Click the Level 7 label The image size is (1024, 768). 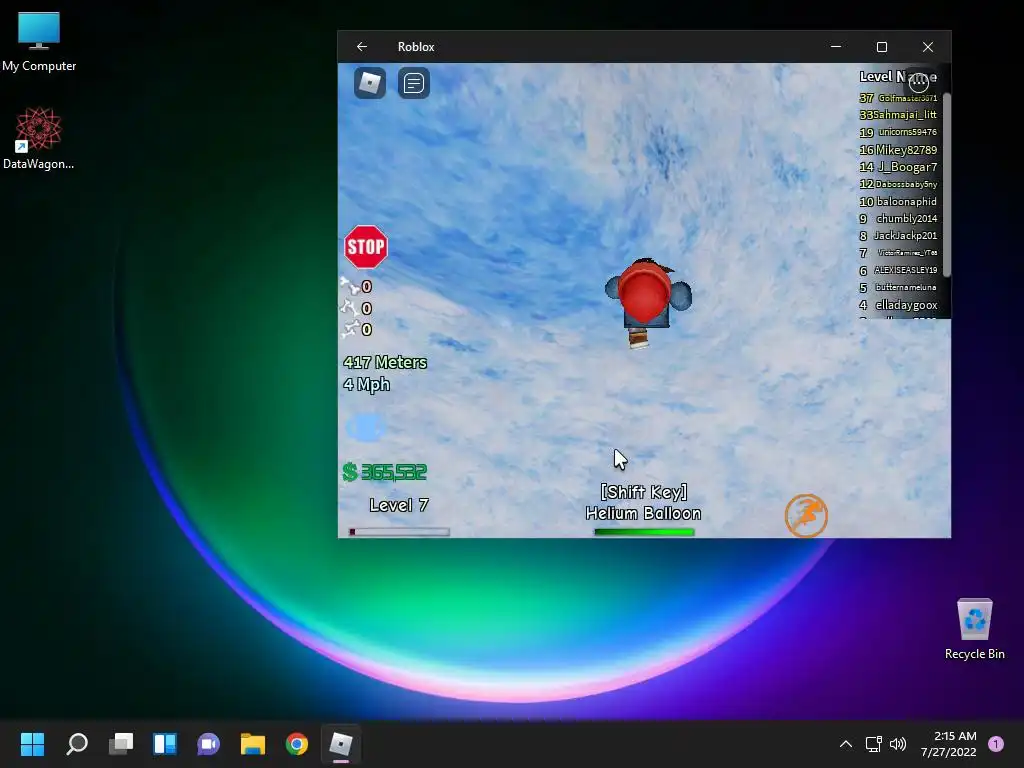point(399,505)
